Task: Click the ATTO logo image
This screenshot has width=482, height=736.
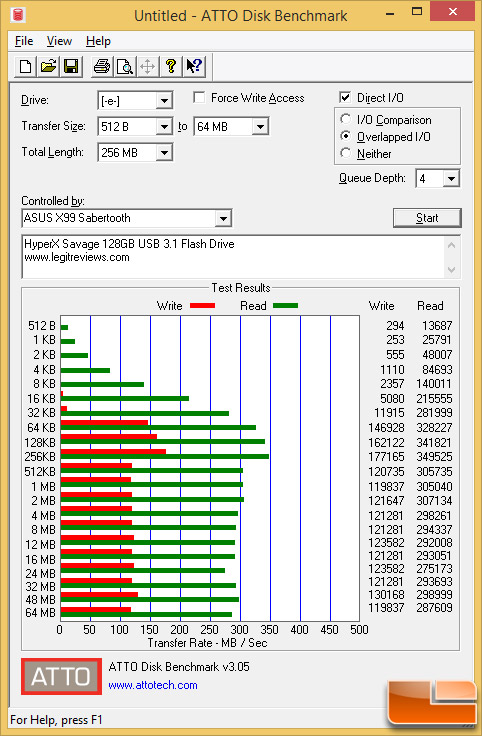Action: pyautogui.click(x=61, y=676)
